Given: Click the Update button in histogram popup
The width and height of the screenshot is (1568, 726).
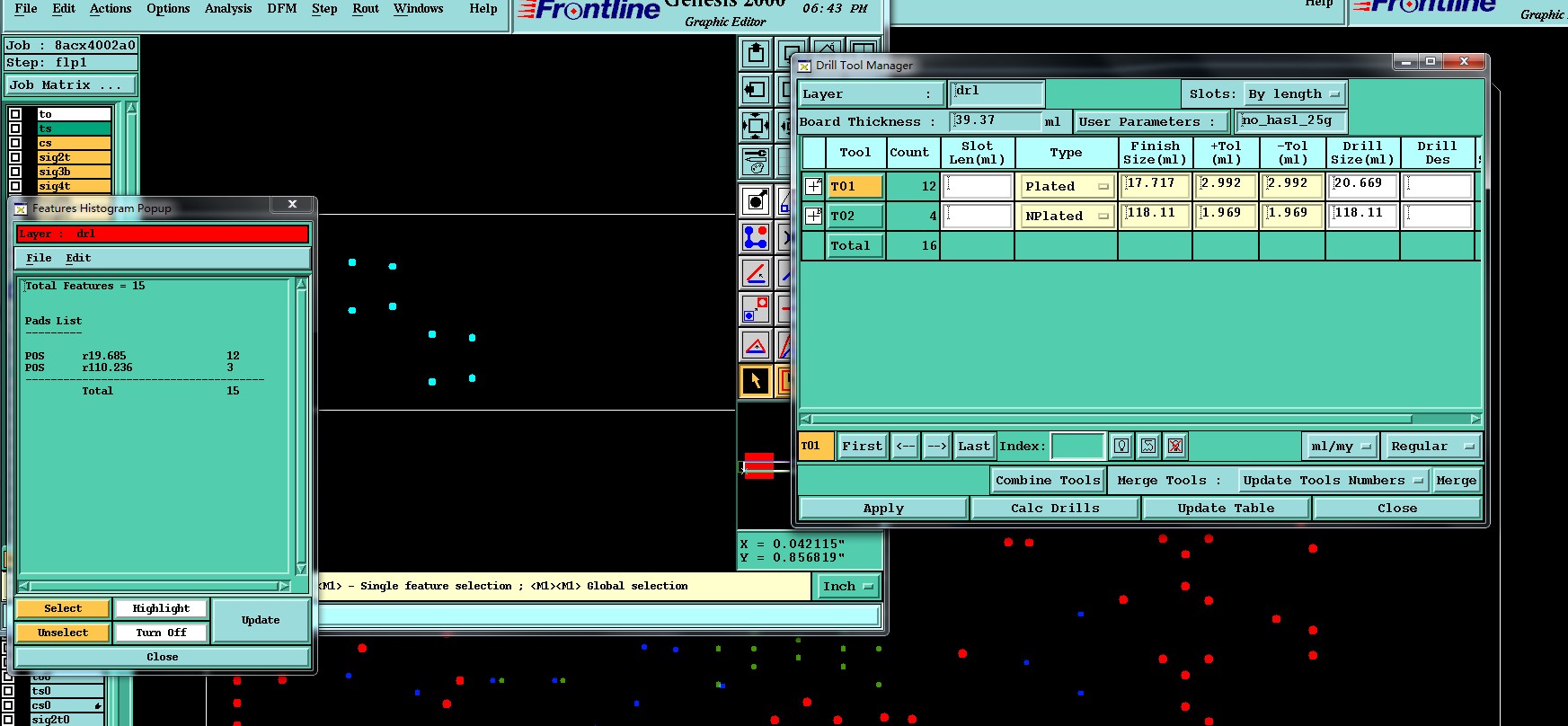Looking at the screenshot, I should coord(261,620).
